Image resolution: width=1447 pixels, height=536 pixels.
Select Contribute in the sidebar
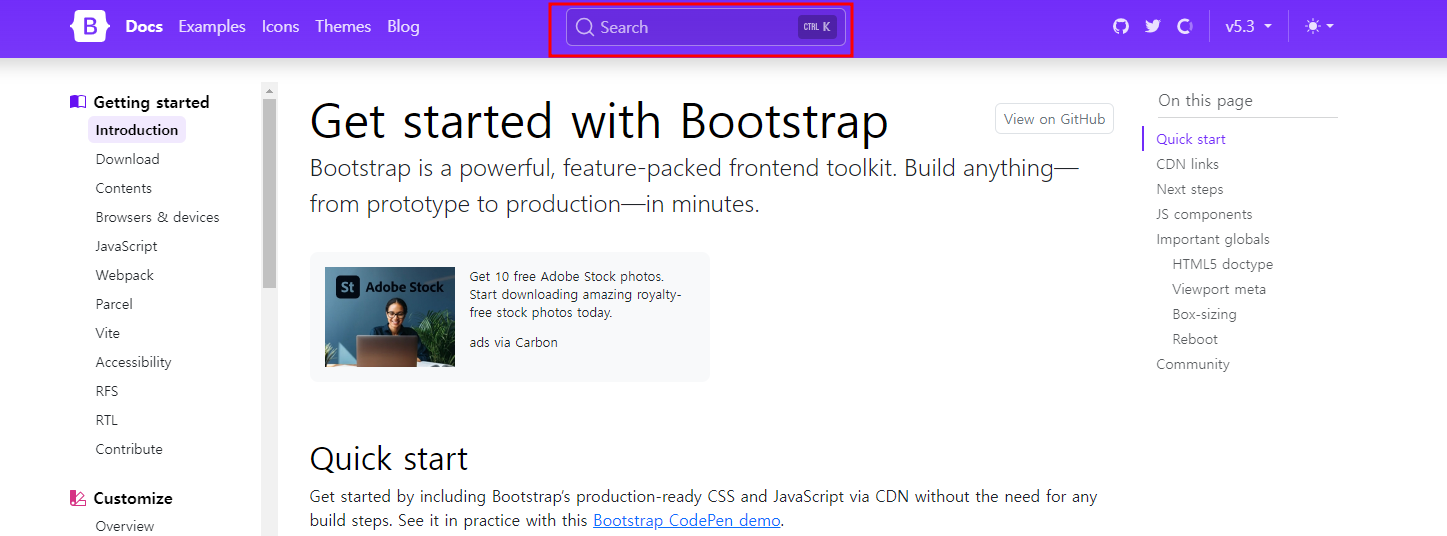[129, 449]
